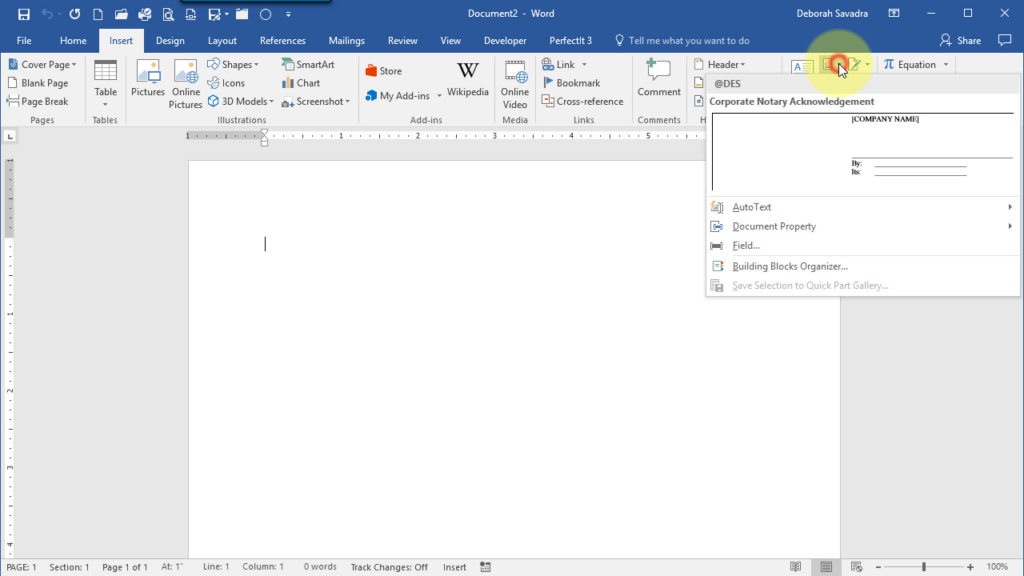Image resolution: width=1024 pixels, height=576 pixels.
Task: Insert a Chart
Action: [x=305, y=82]
